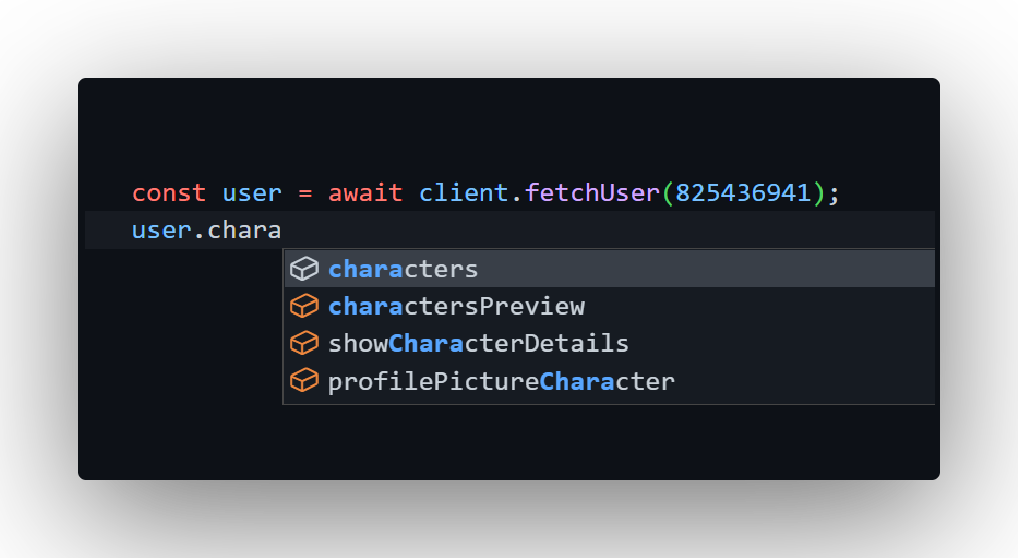
Task: Click the green opening parenthesis
Action: [668, 192]
